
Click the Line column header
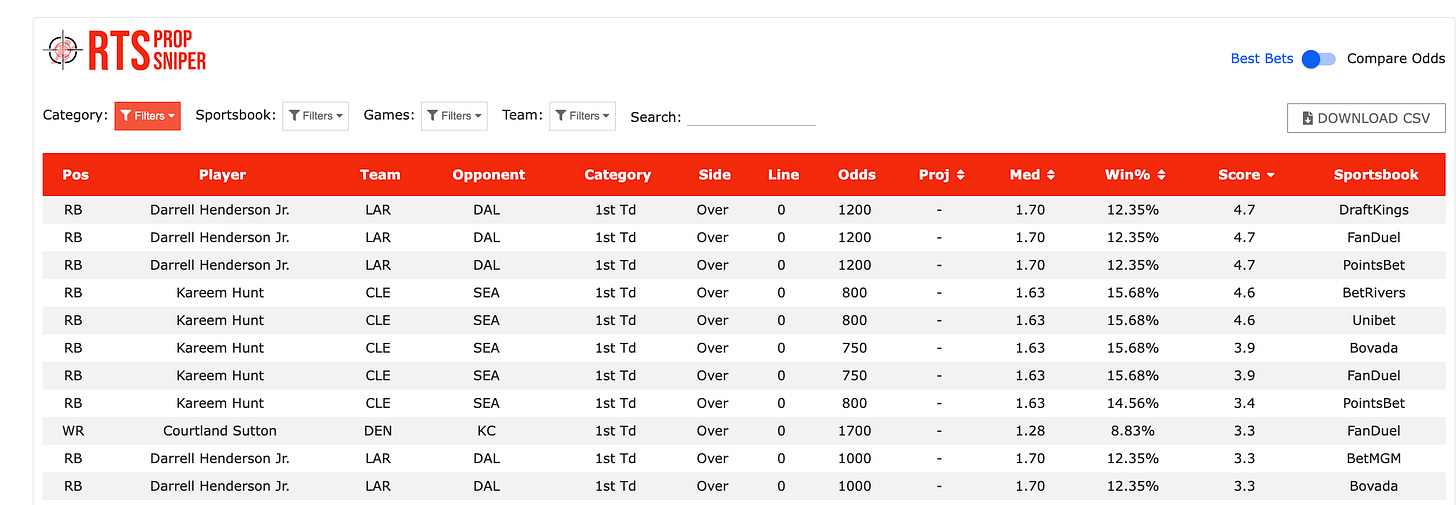tap(783, 175)
